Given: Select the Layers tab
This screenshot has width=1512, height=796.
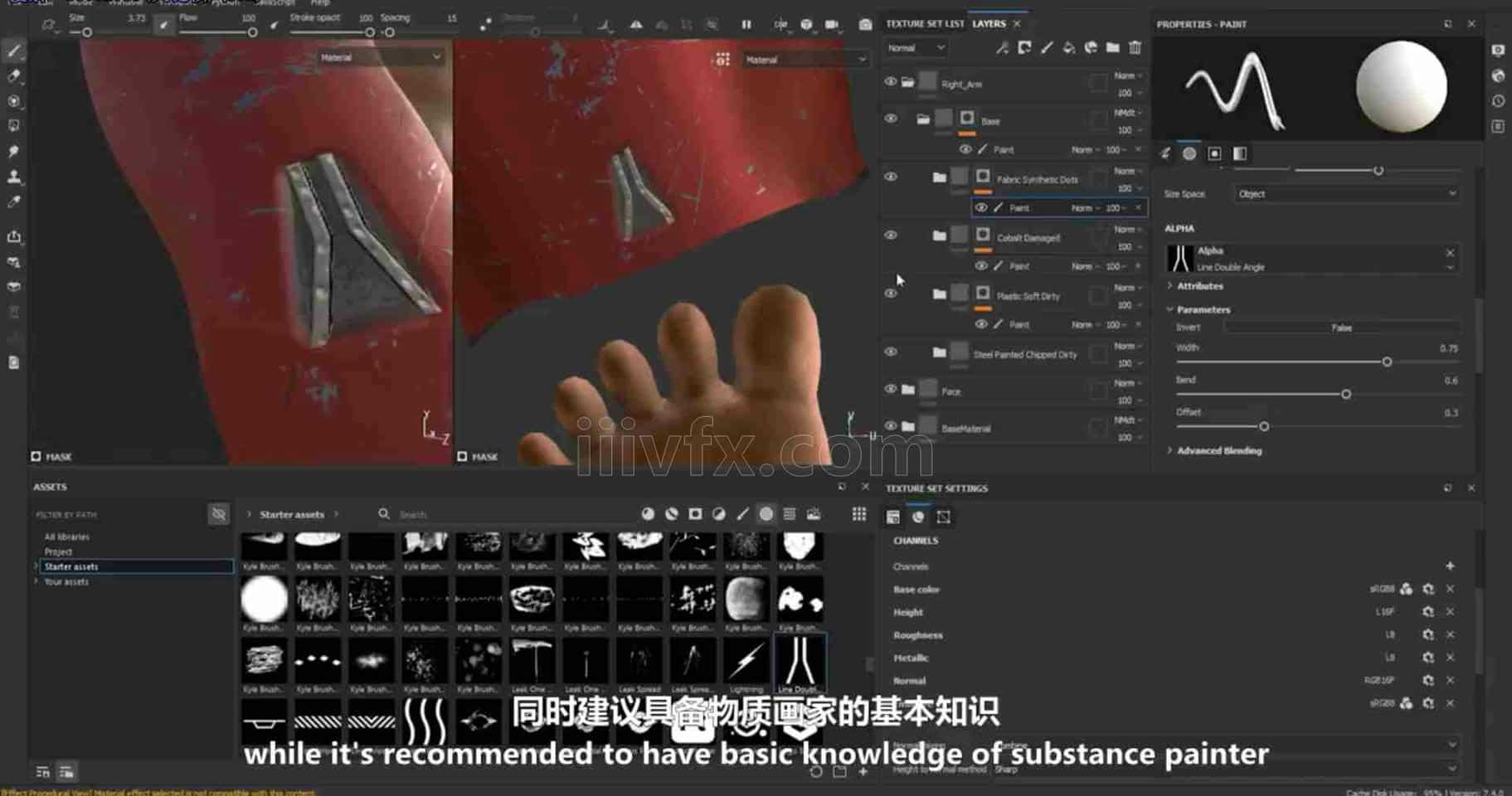Looking at the screenshot, I should click(989, 24).
